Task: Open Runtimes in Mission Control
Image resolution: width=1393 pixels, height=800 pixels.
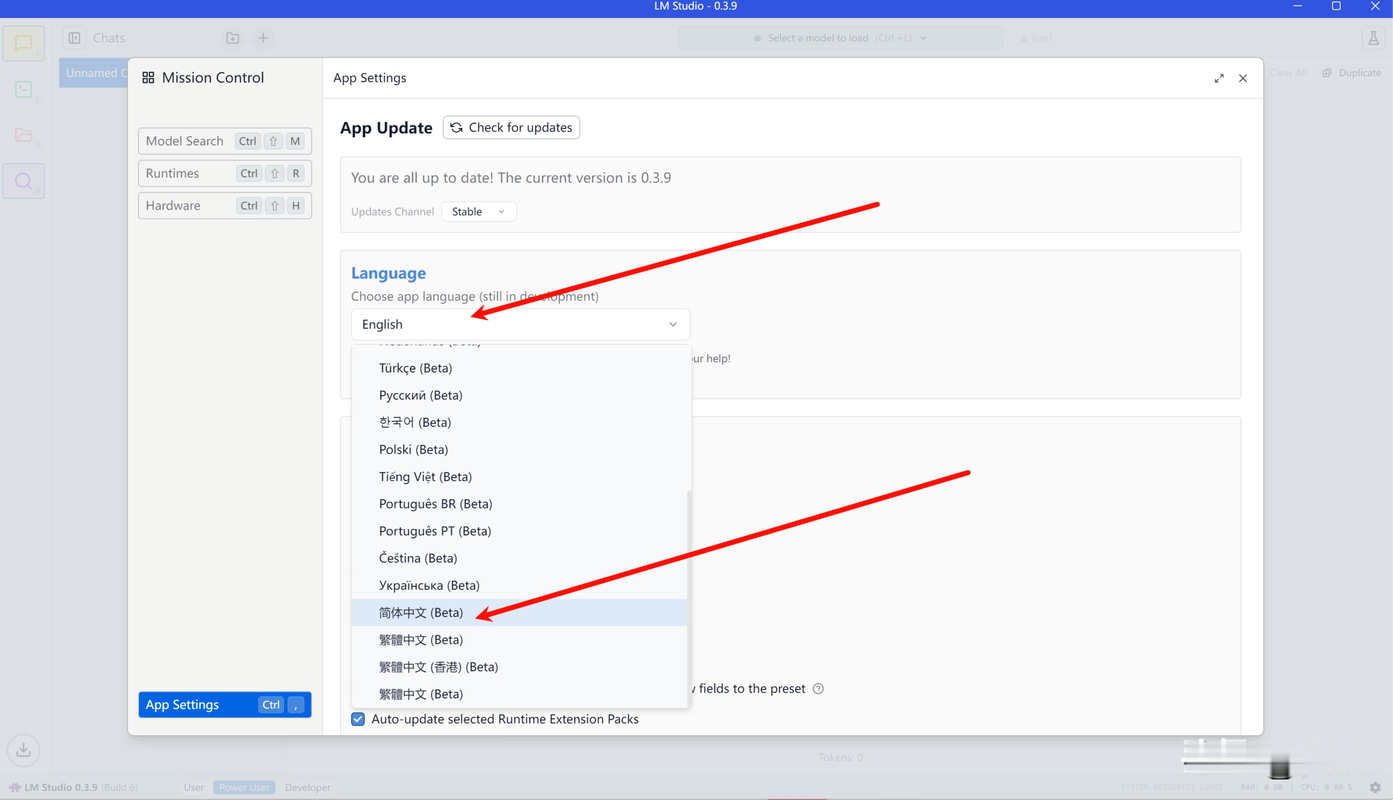Action: pyautogui.click(x=225, y=173)
